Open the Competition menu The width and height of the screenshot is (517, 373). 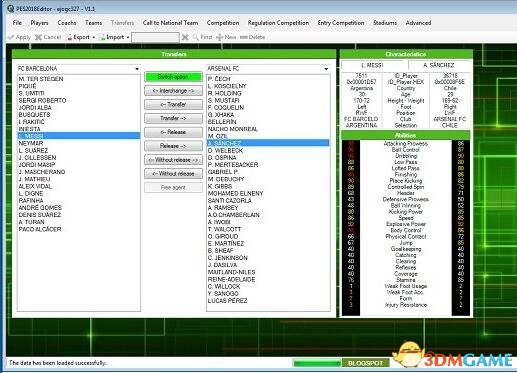click(x=223, y=23)
